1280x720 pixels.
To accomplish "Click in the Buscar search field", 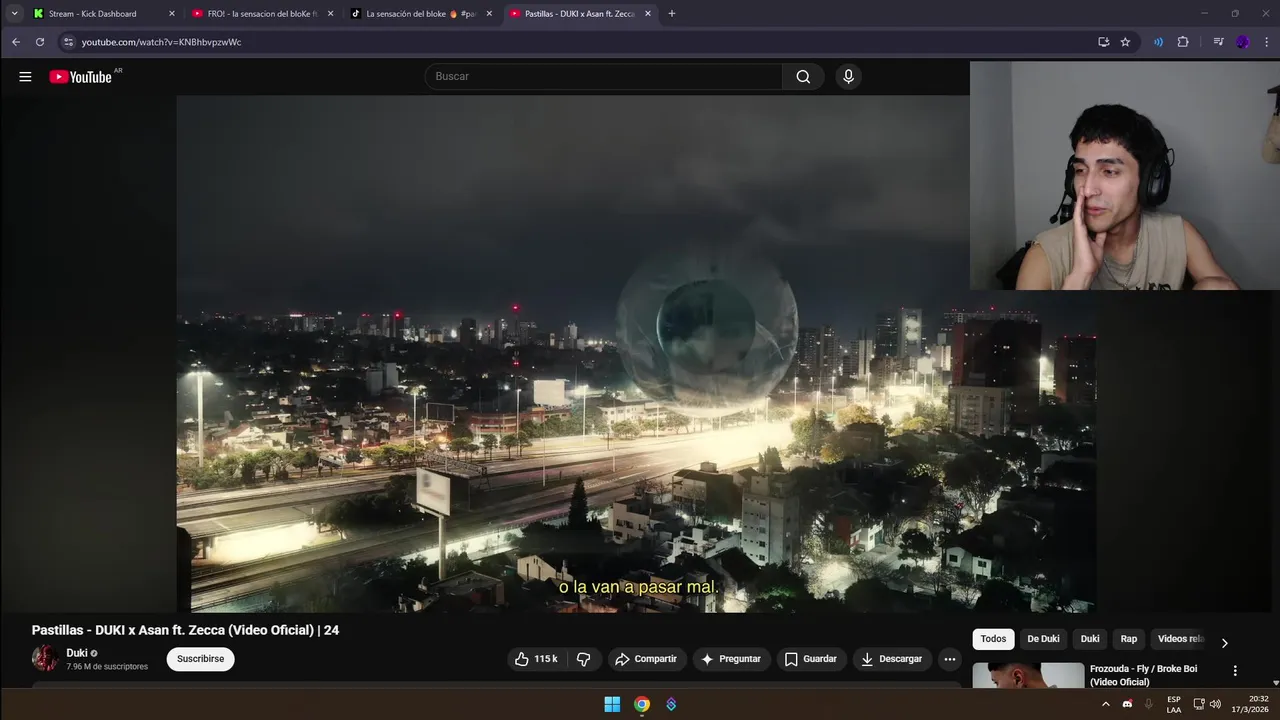I will click(x=604, y=76).
